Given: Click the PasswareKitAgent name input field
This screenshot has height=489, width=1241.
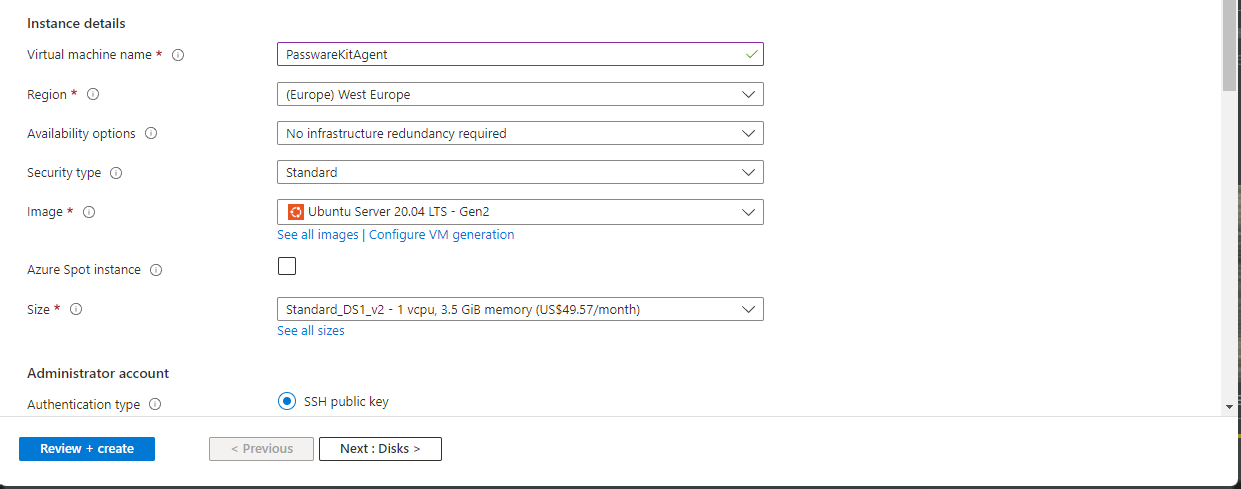Looking at the screenshot, I should [520, 54].
